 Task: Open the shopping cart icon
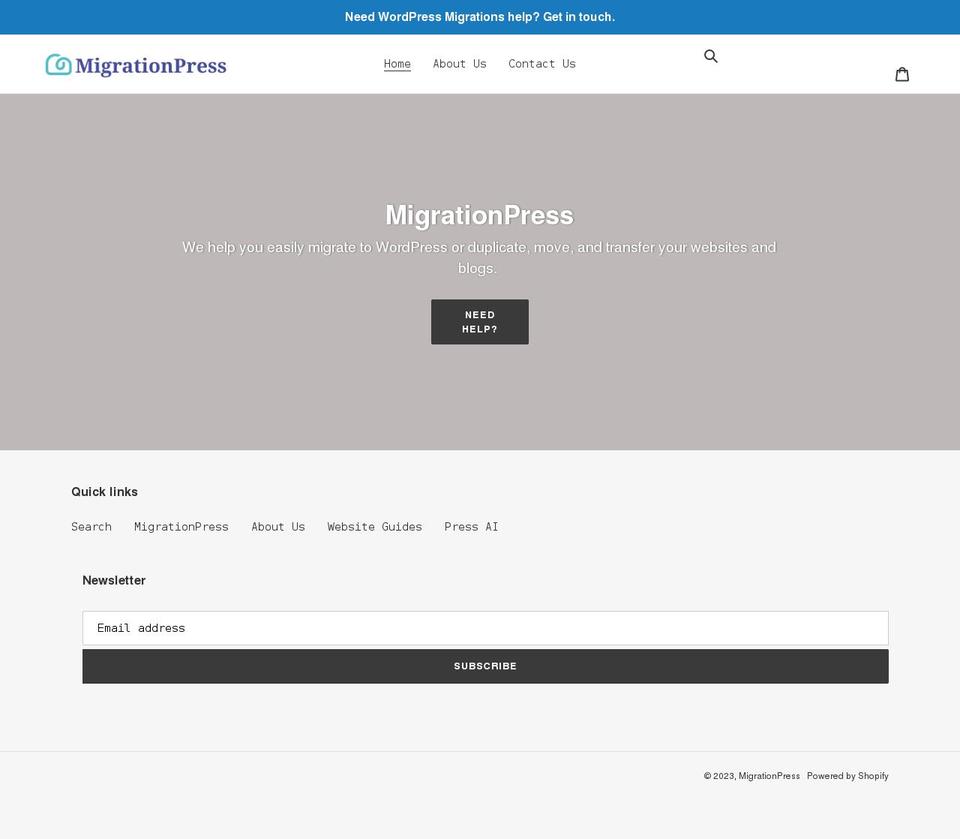coord(902,73)
